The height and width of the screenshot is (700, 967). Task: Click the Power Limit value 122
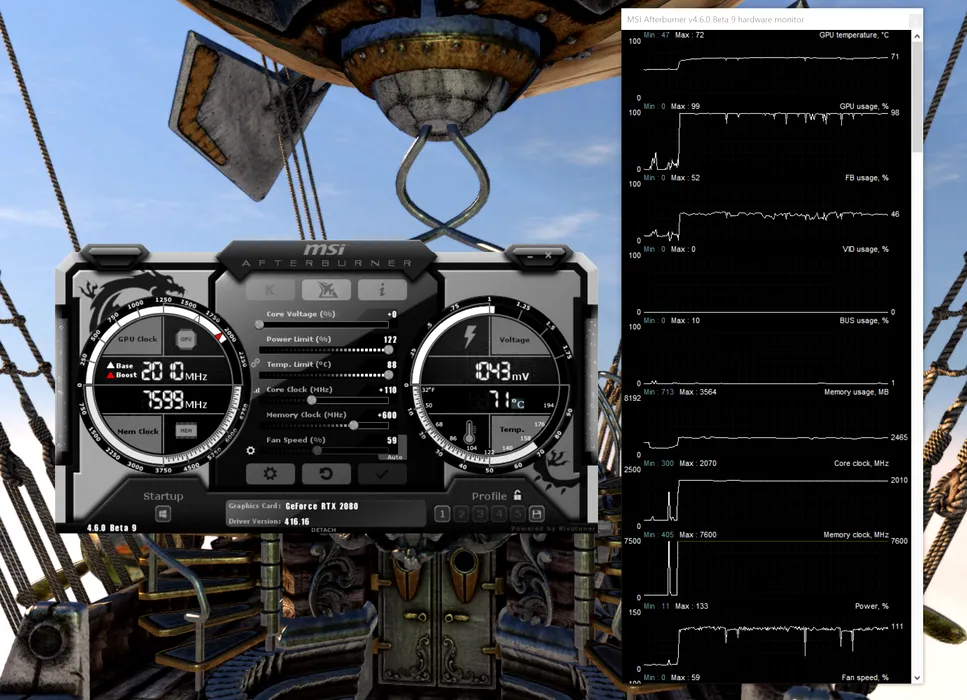390,340
